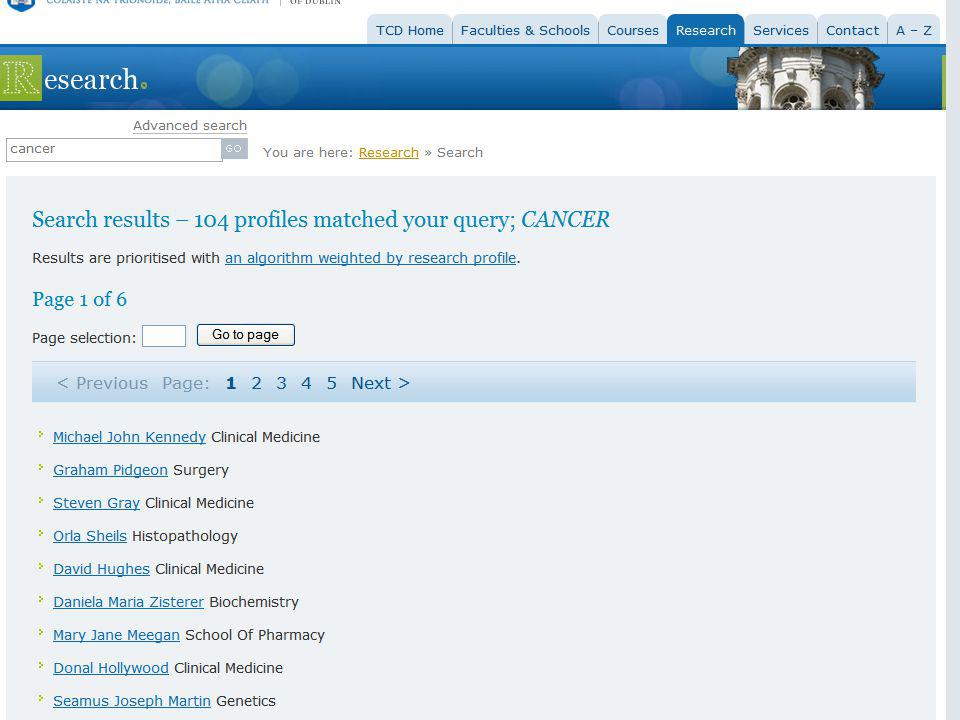
Task: Click the bullet arrow beside Daniela Maria Zisterer
Action: click(40, 599)
